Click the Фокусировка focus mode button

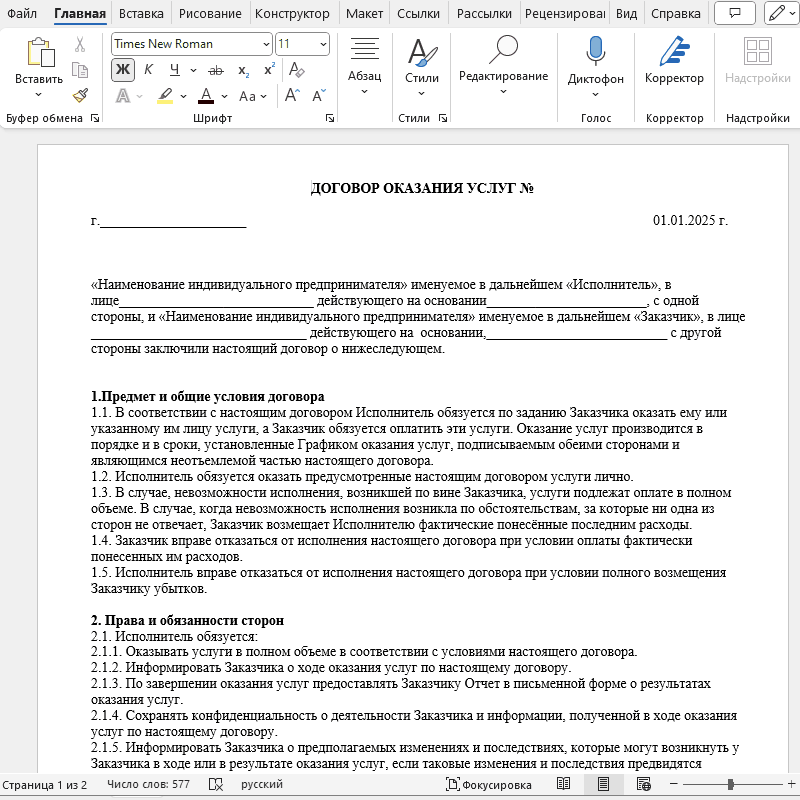coord(489,785)
